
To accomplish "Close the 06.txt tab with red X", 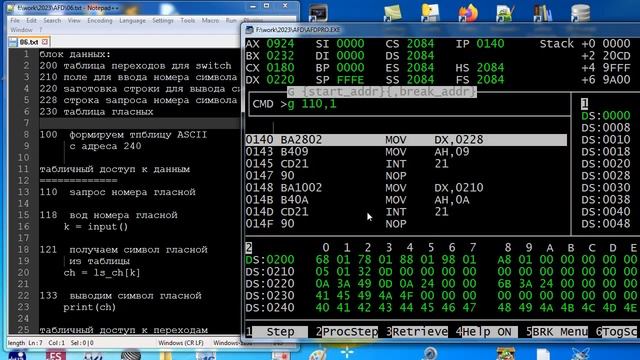I will coord(44,42).
